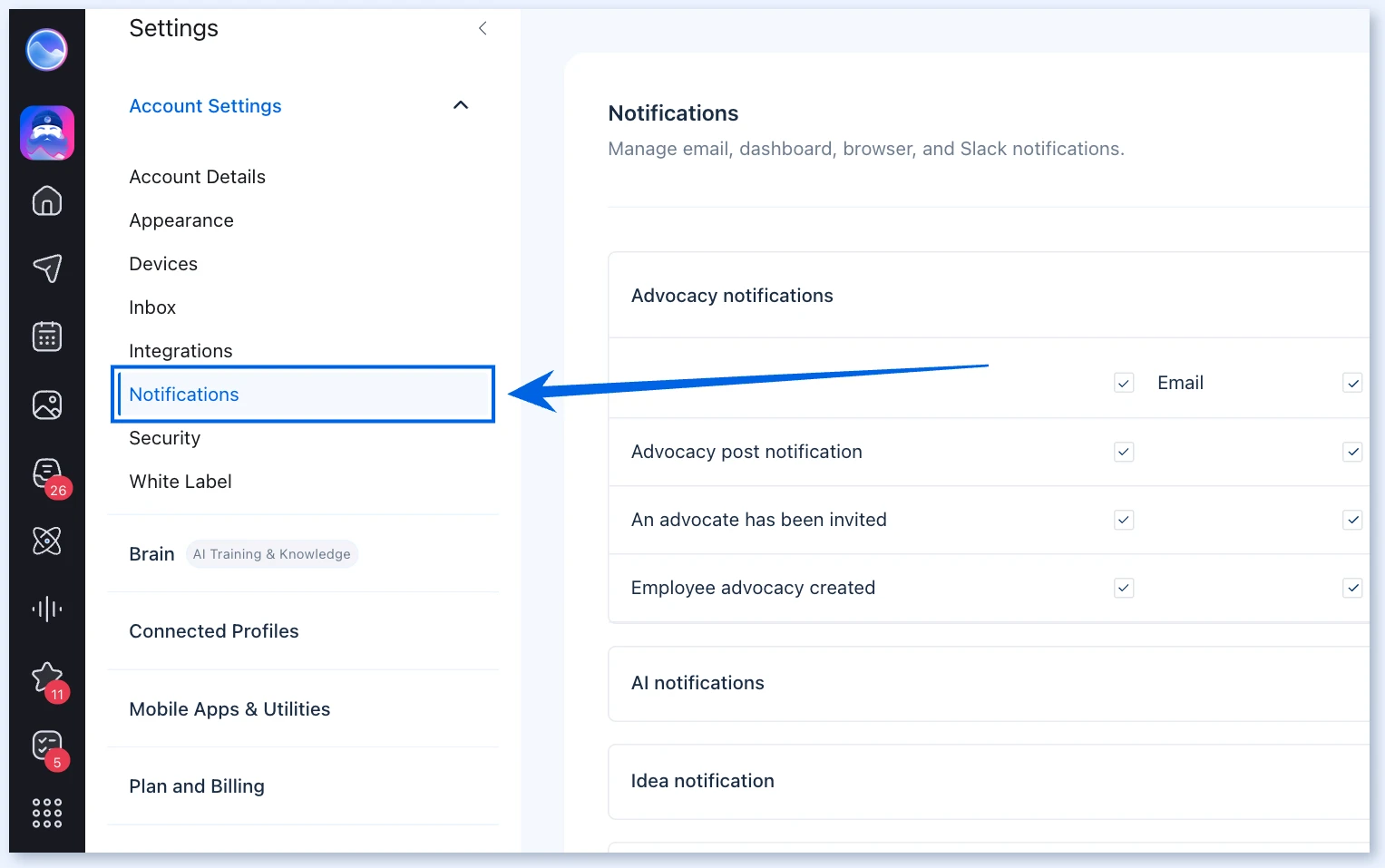Open White Label settings
The image size is (1385, 868).
[x=180, y=482]
